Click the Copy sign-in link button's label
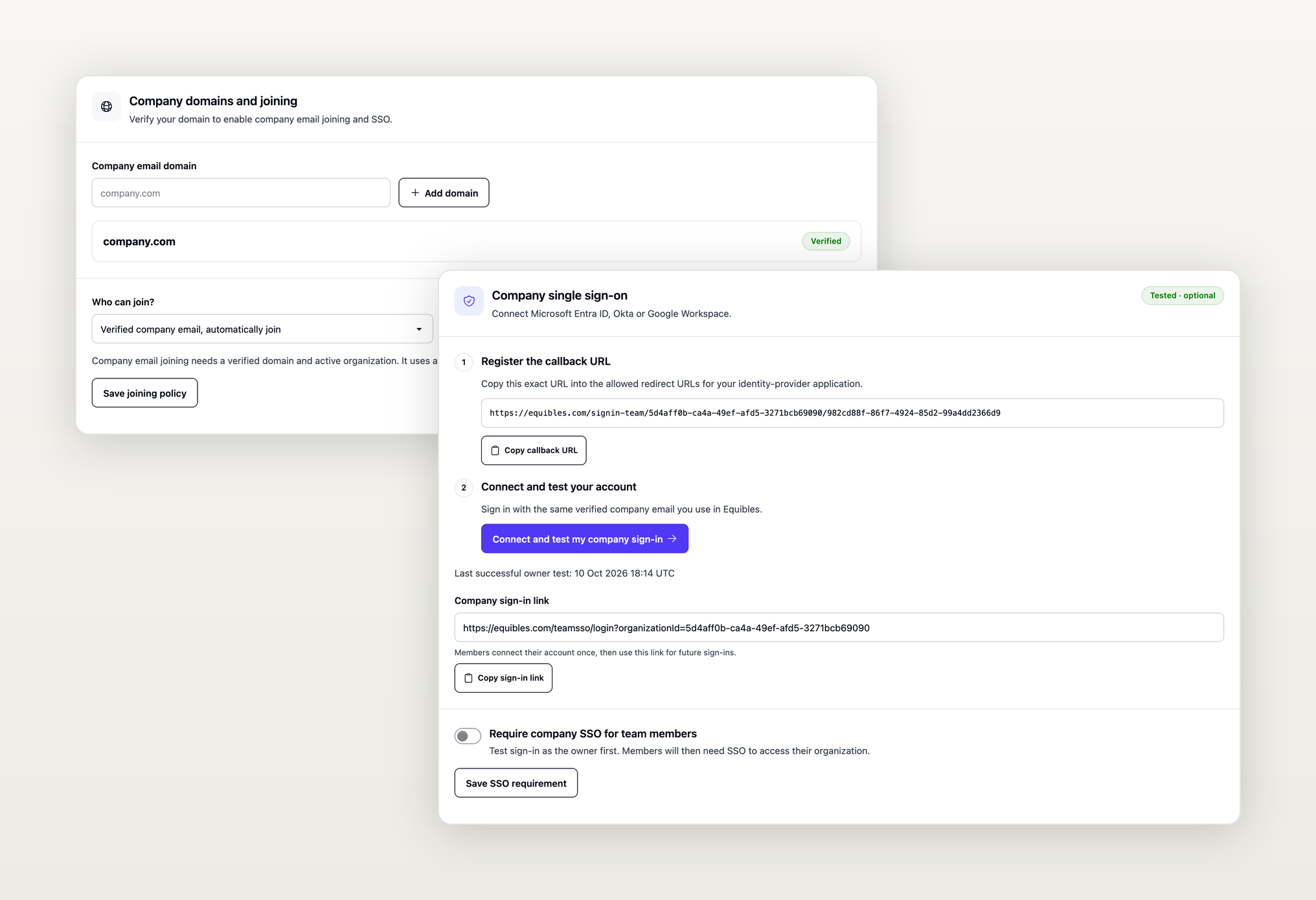This screenshot has height=900, width=1316. click(510, 678)
